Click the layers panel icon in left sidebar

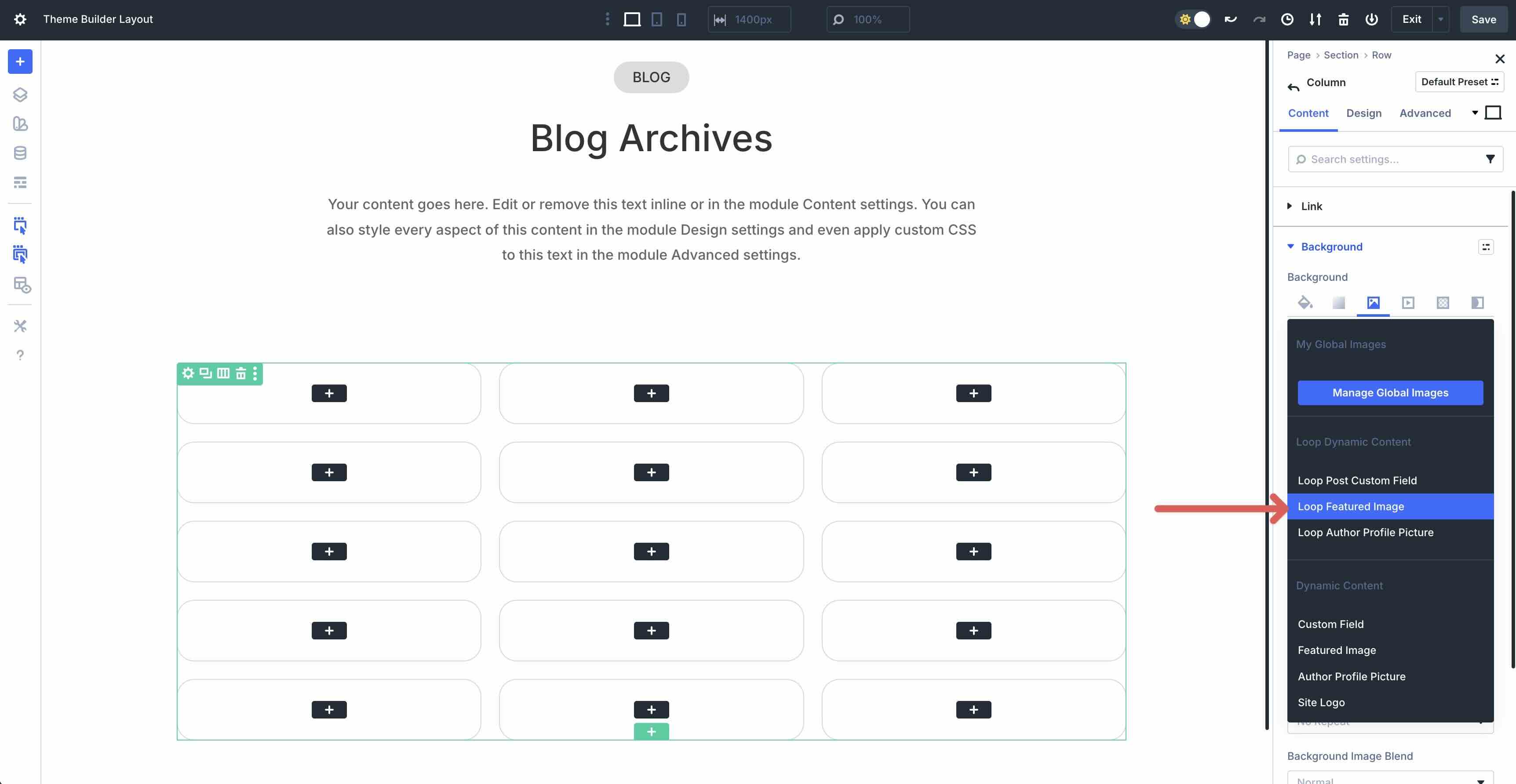click(20, 94)
